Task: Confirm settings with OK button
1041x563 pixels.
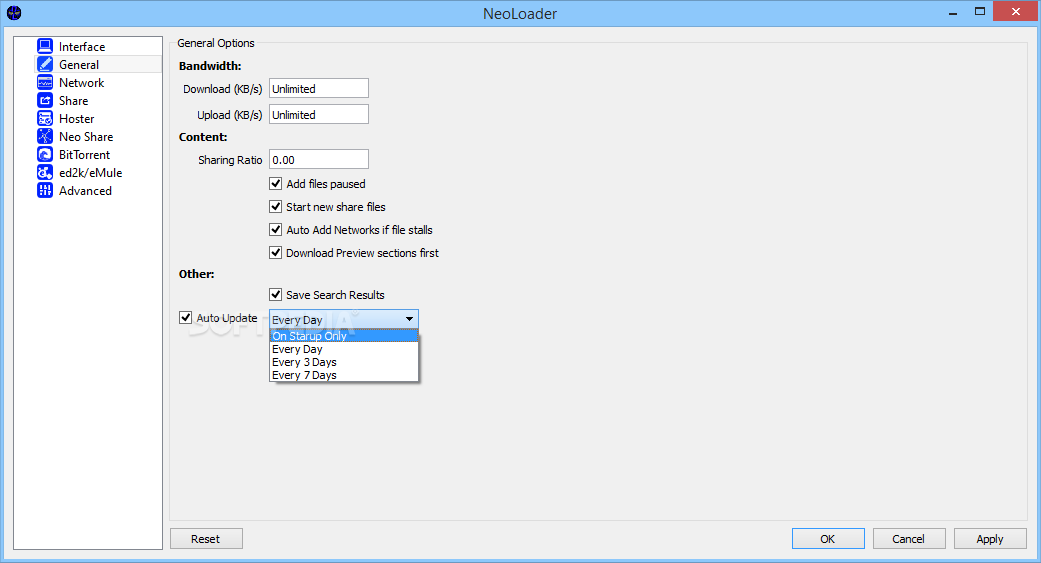Action: click(x=828, y=538)
